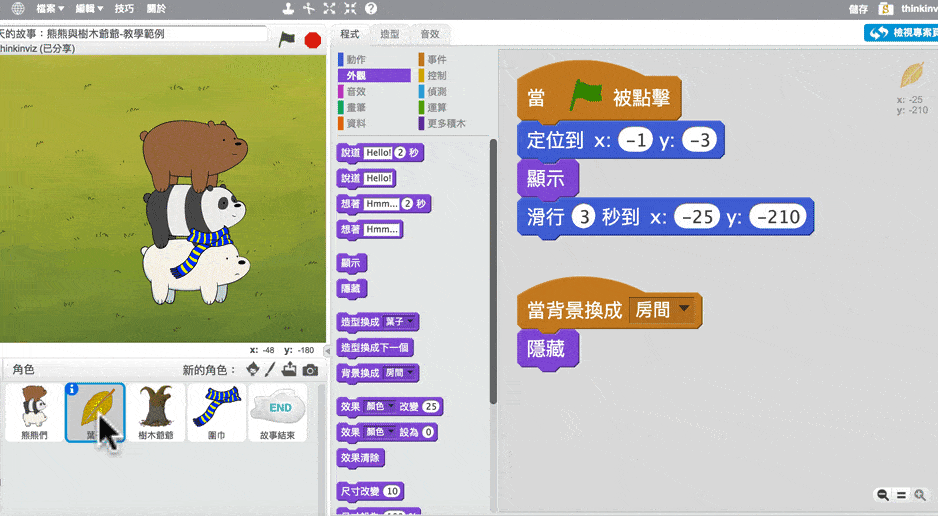Click the 效果清除 palette block

coord(361,458)
